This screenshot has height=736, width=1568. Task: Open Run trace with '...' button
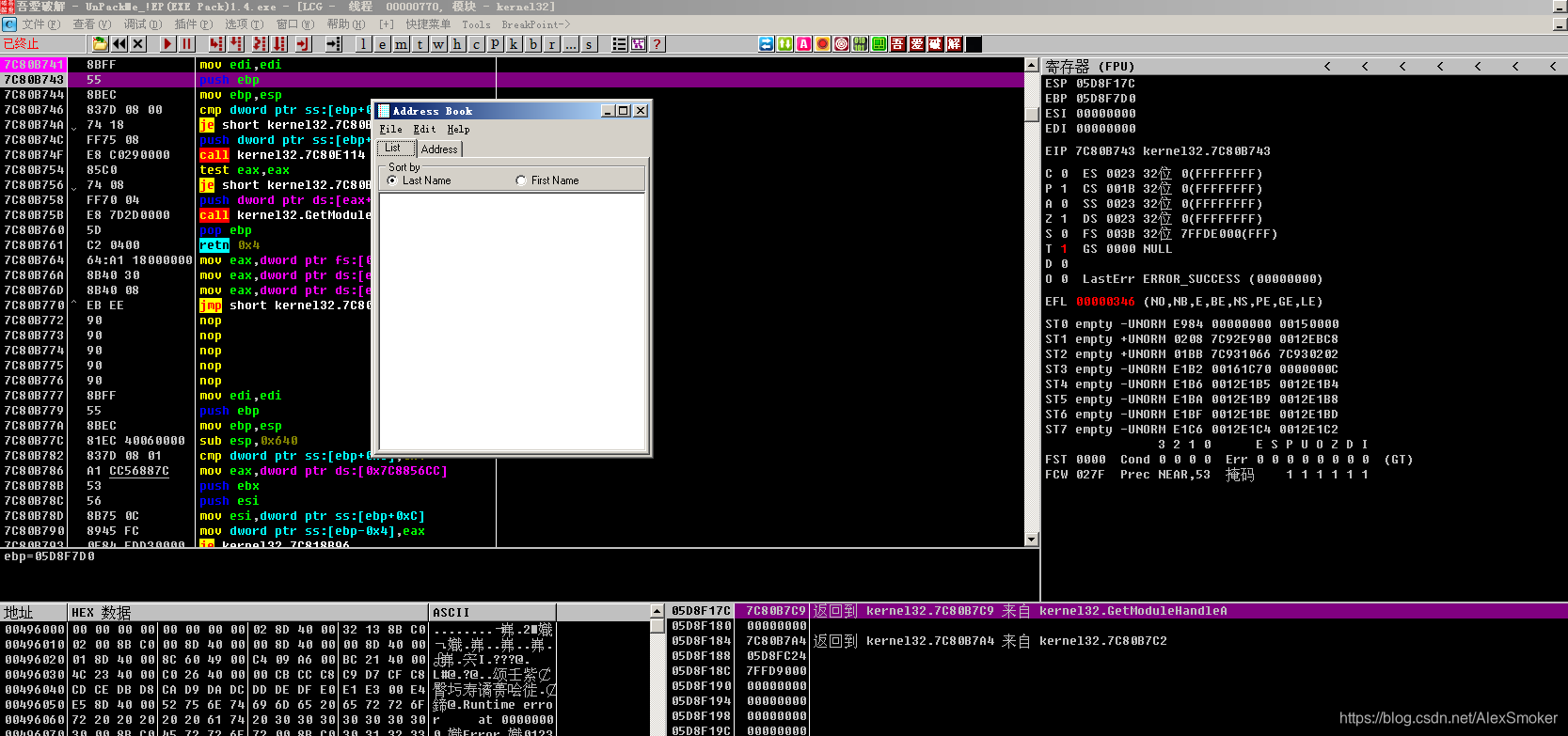[571, 44]
